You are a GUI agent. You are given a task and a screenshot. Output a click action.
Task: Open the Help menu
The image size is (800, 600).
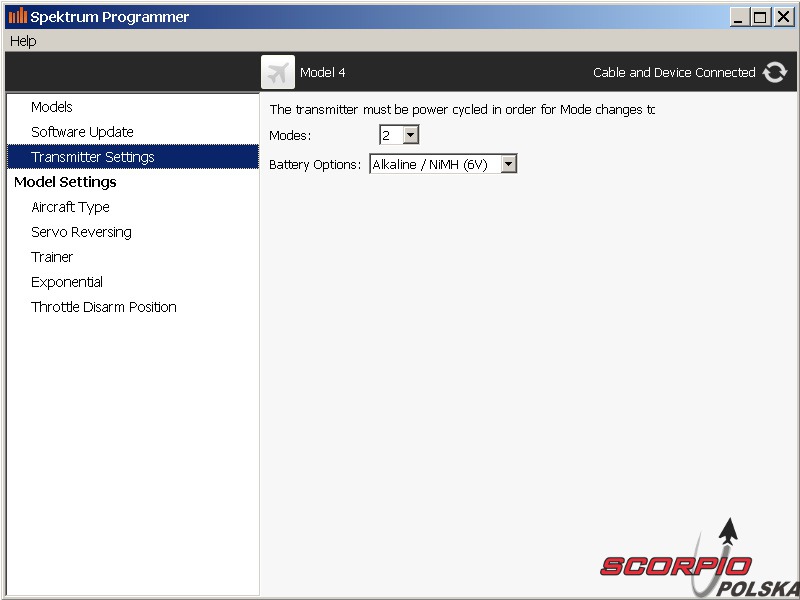pos(23,41)
